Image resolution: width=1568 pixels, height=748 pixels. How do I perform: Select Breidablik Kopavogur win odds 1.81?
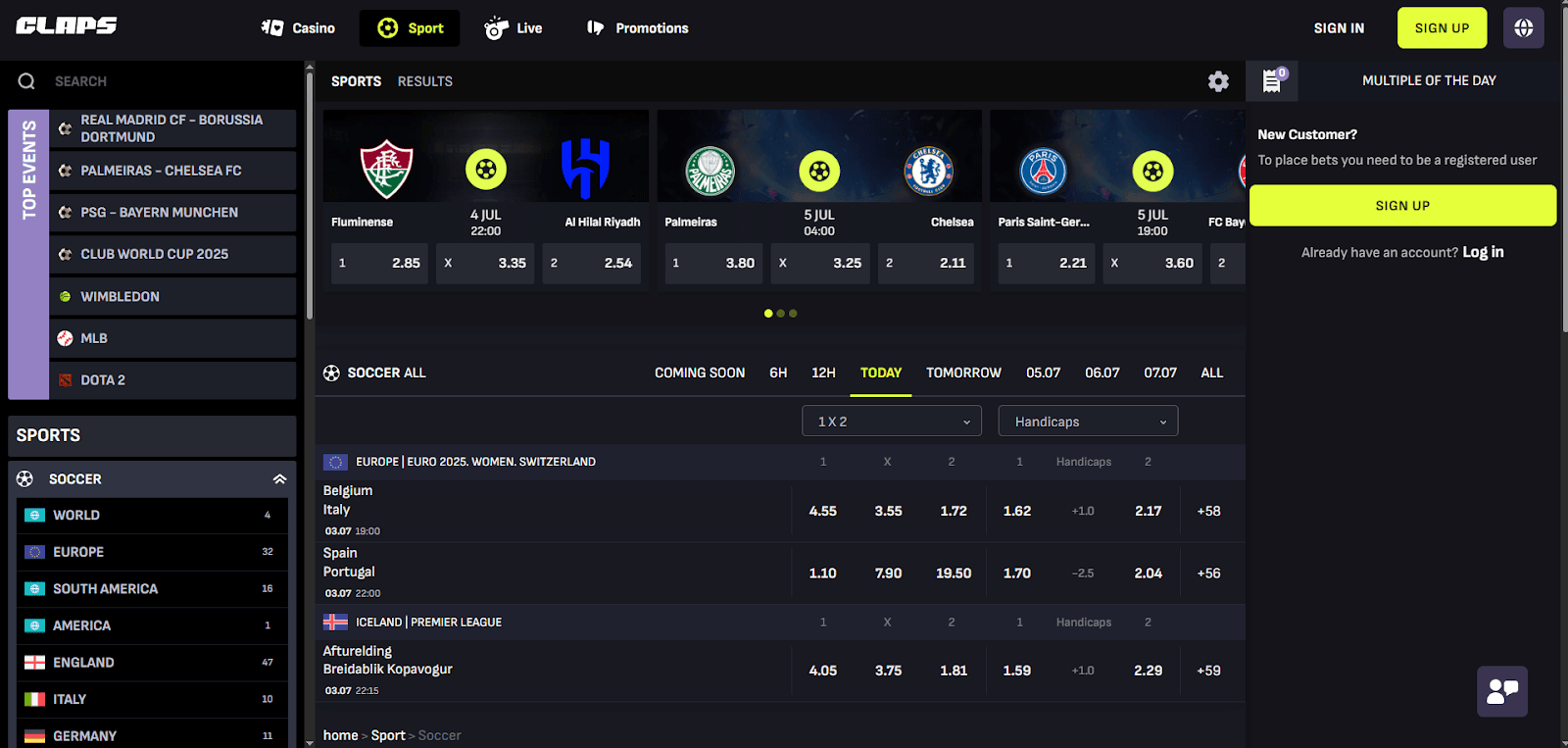point(954,671)
